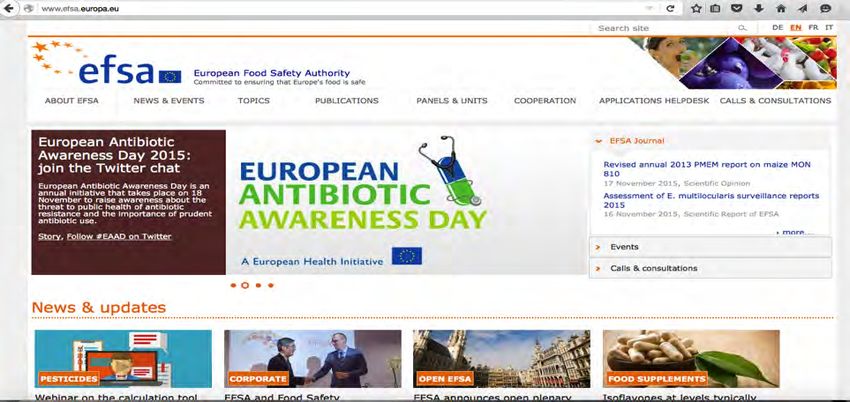Select the first carousel slide dot
The image size is (850, 402).
coord(233,285)
